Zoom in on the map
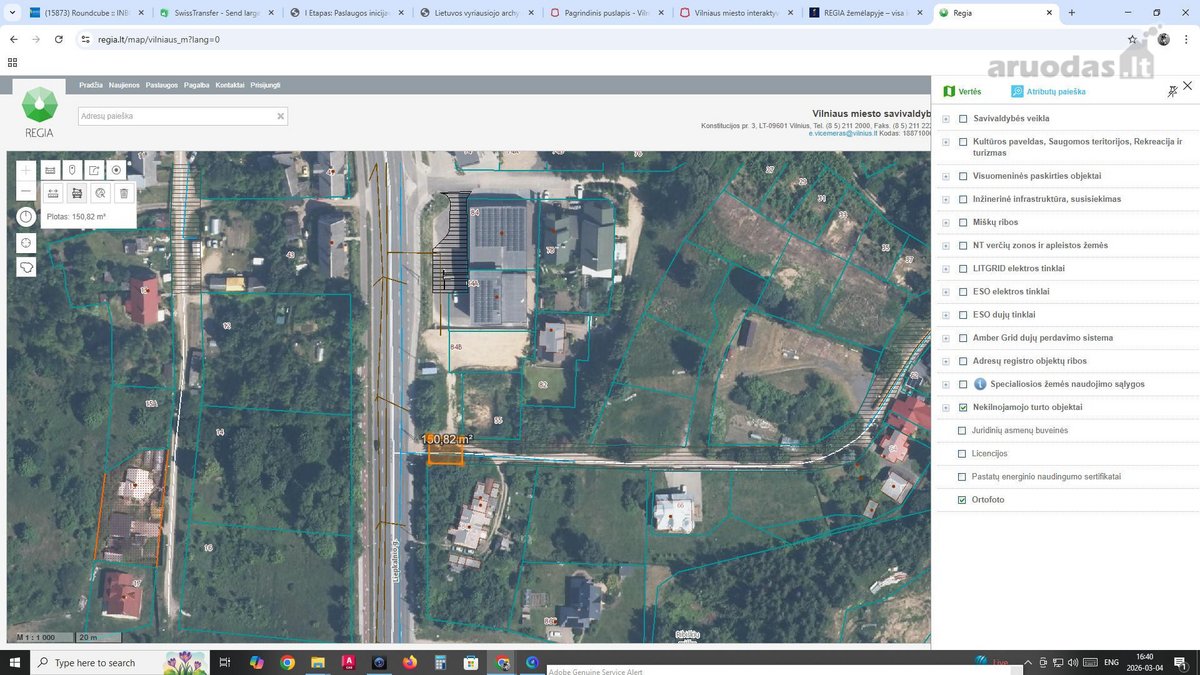 [26, 170]
